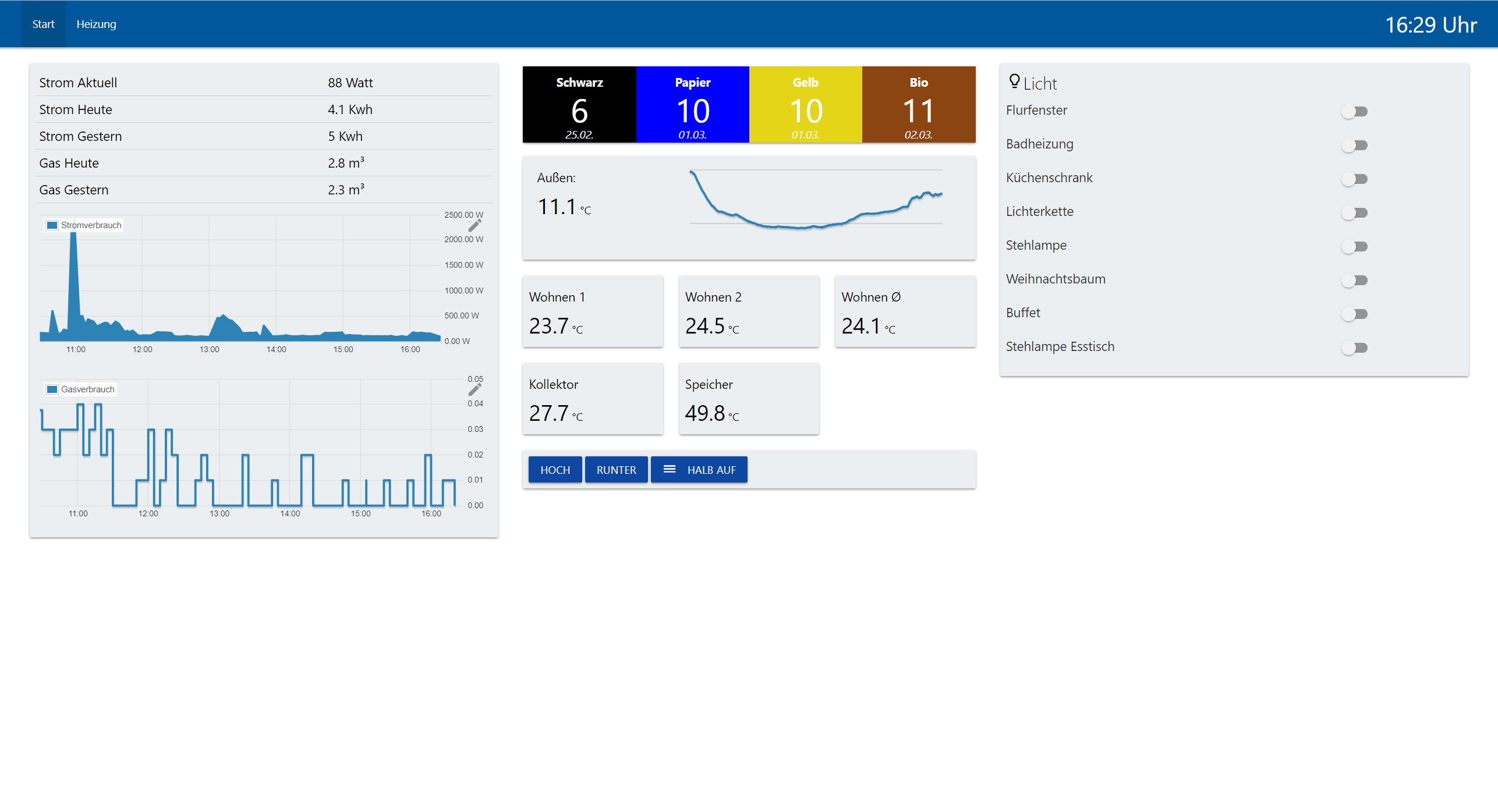Viewport: 1498px width, 812px height.
Task: Toggle the Flurfenster light switch
Action: point(1354,111)
